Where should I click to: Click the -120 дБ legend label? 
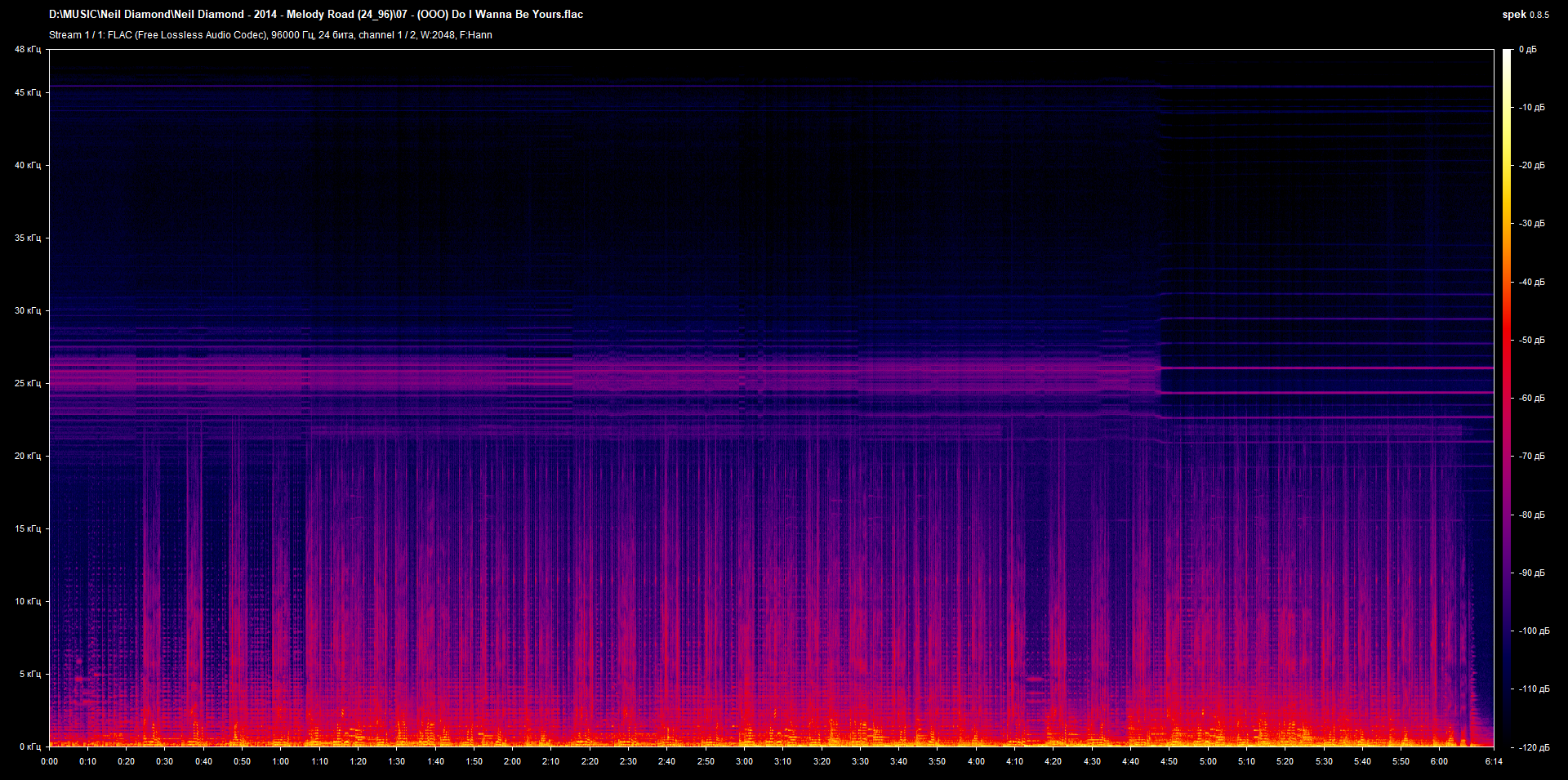(x=1535, y=746)
